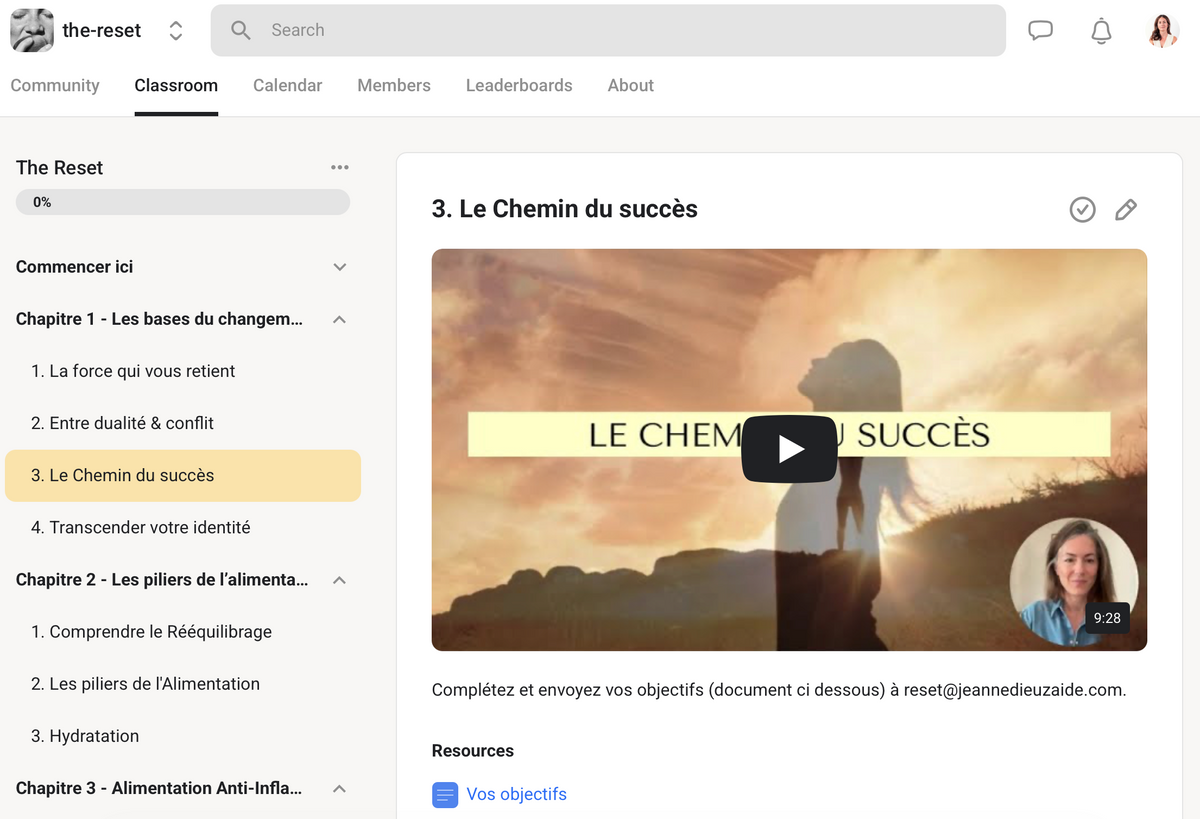Collapse Chapitre 1 section chevron
The width and height of the screenshot is (1200, 819).
click(x=340, y=320)
